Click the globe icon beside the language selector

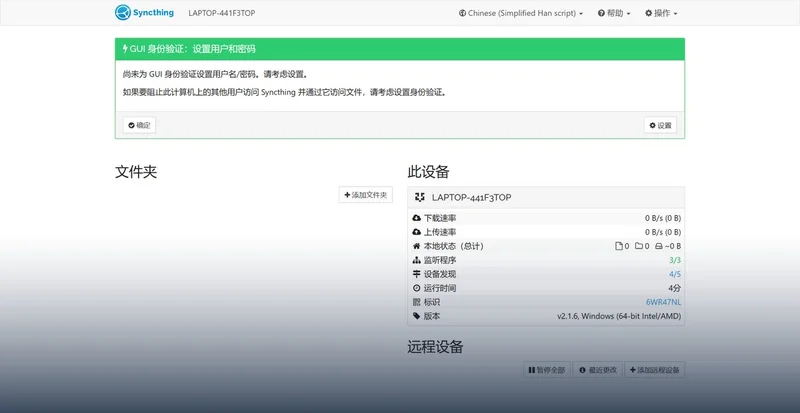click(462, 13)
